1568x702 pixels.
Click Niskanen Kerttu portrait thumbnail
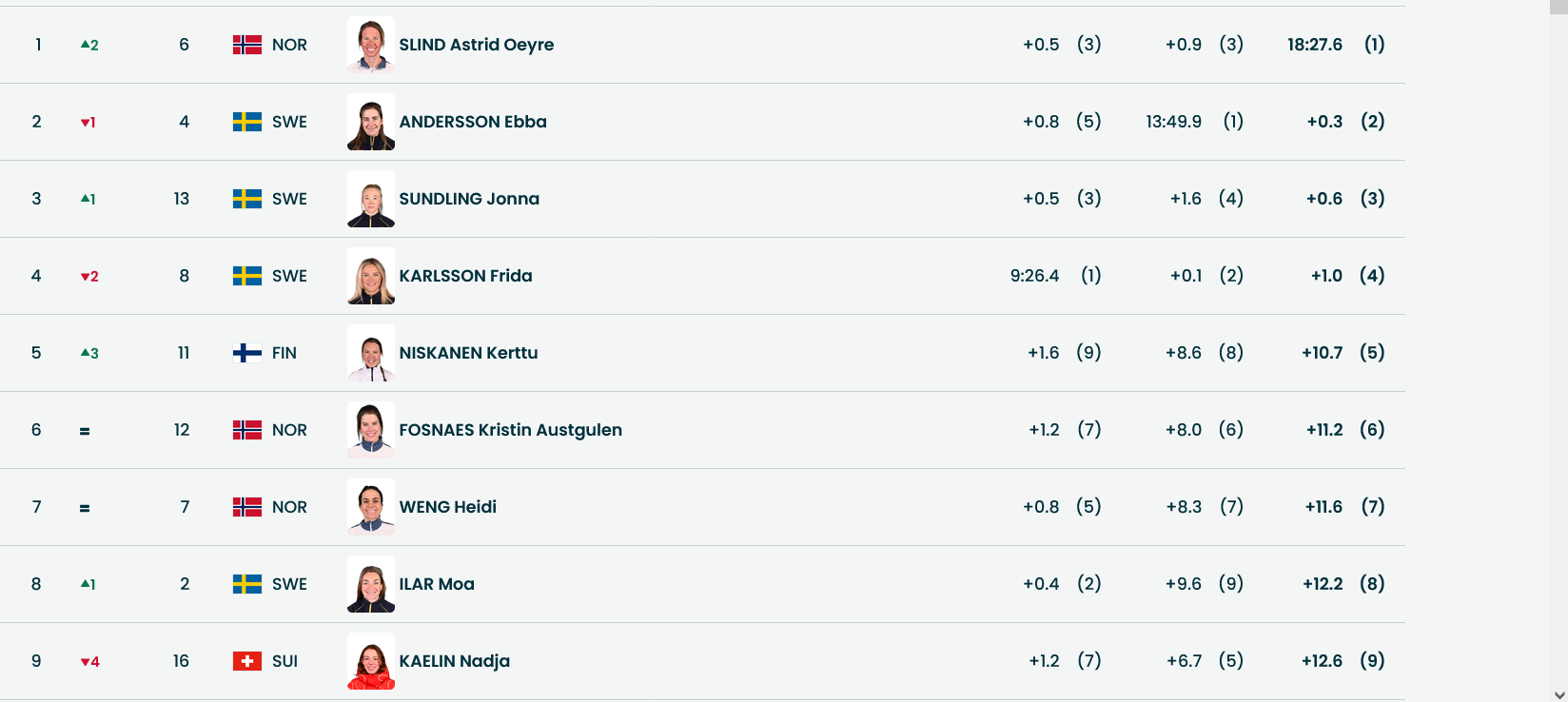[371, 353]
